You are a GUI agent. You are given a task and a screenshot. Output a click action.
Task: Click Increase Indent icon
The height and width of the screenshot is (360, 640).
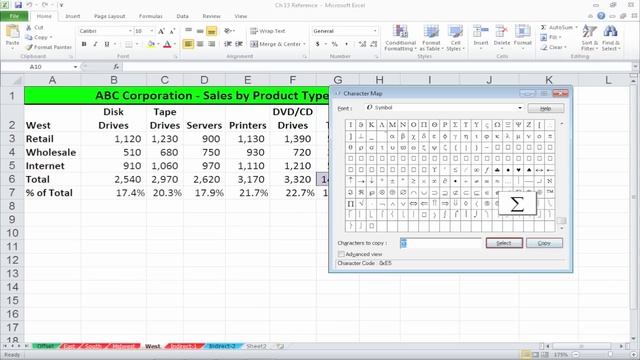pos(239,44)
